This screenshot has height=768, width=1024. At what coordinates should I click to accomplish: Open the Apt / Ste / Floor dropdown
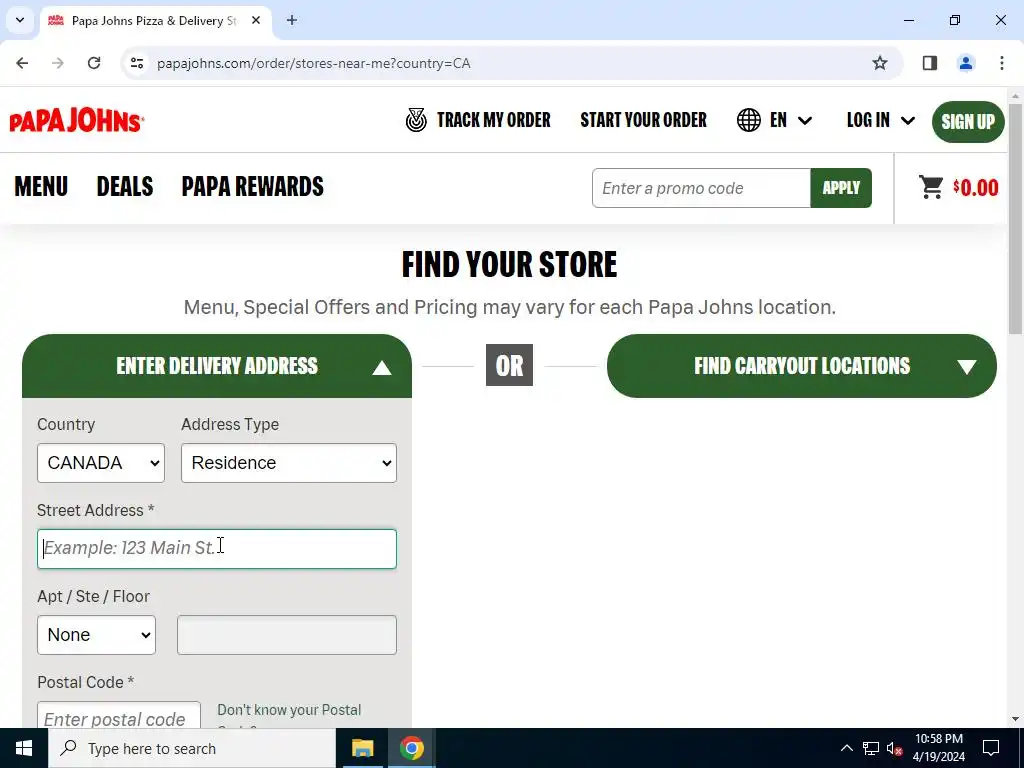[97, 635]
